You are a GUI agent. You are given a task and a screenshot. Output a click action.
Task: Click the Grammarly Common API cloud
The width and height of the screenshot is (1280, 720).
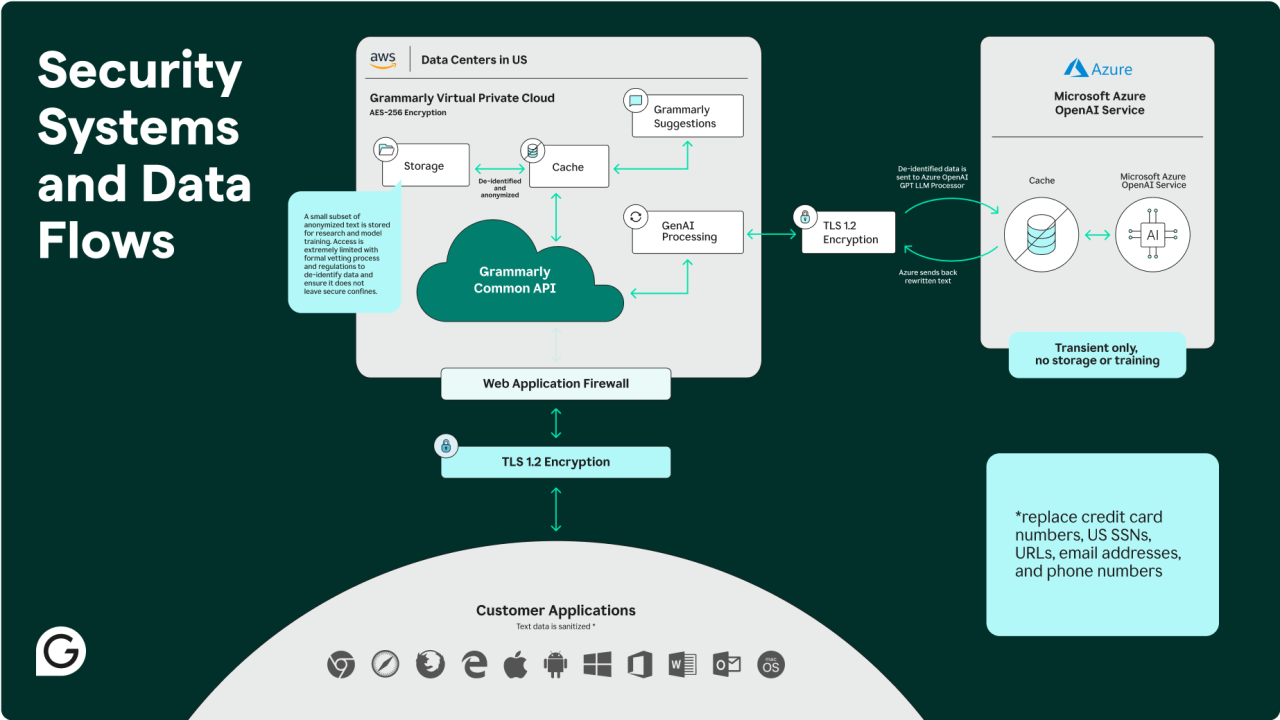520,270
